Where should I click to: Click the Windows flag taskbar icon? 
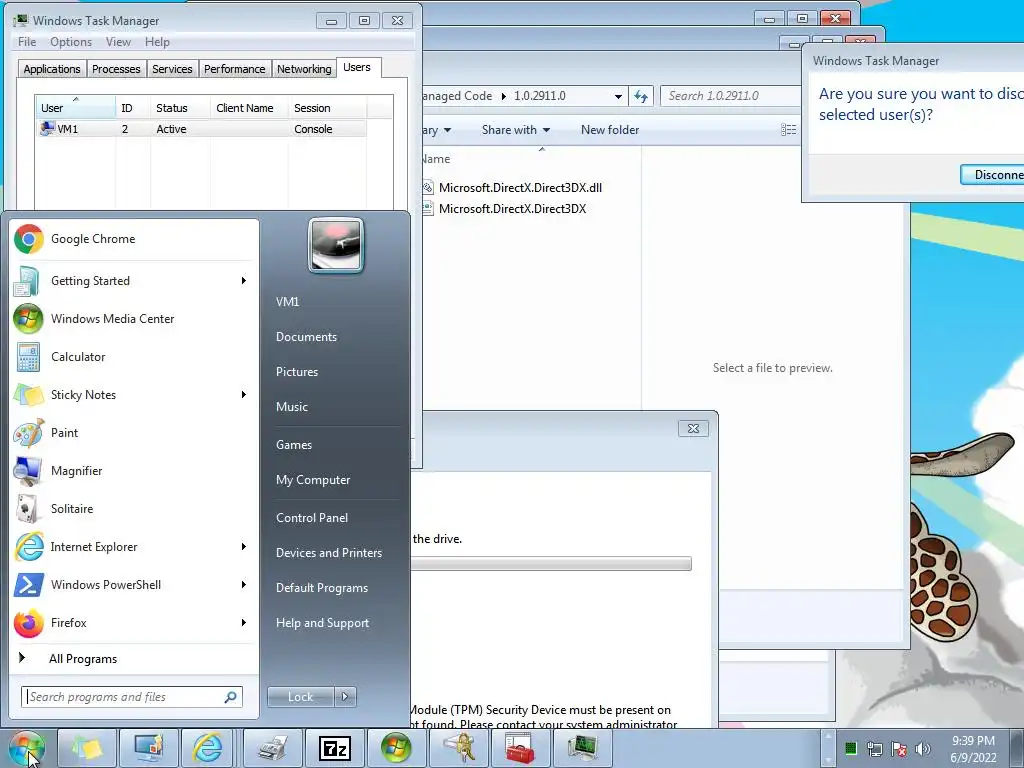396,748
